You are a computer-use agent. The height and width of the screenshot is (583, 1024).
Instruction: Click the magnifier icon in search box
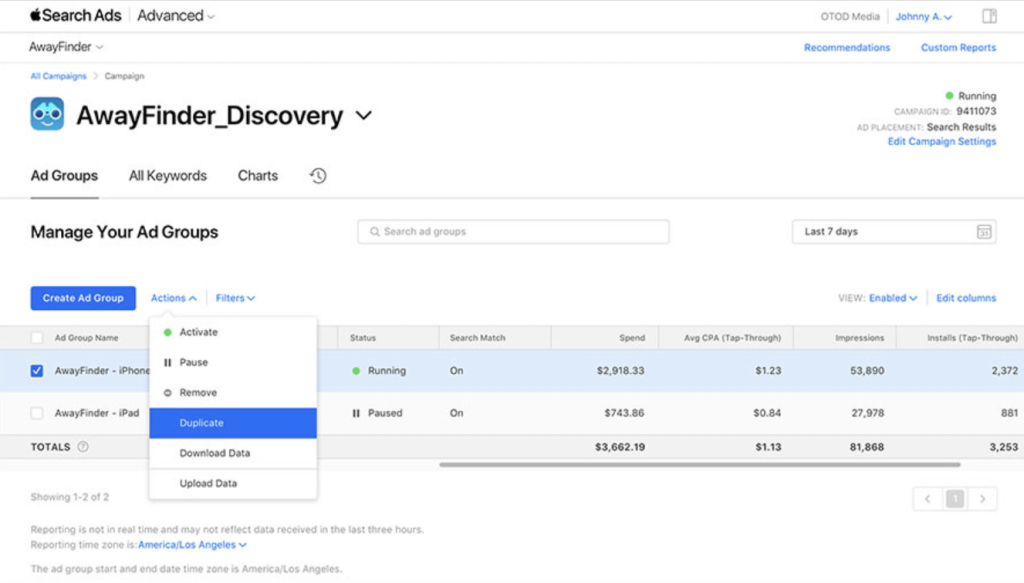(x=374, y=232)
